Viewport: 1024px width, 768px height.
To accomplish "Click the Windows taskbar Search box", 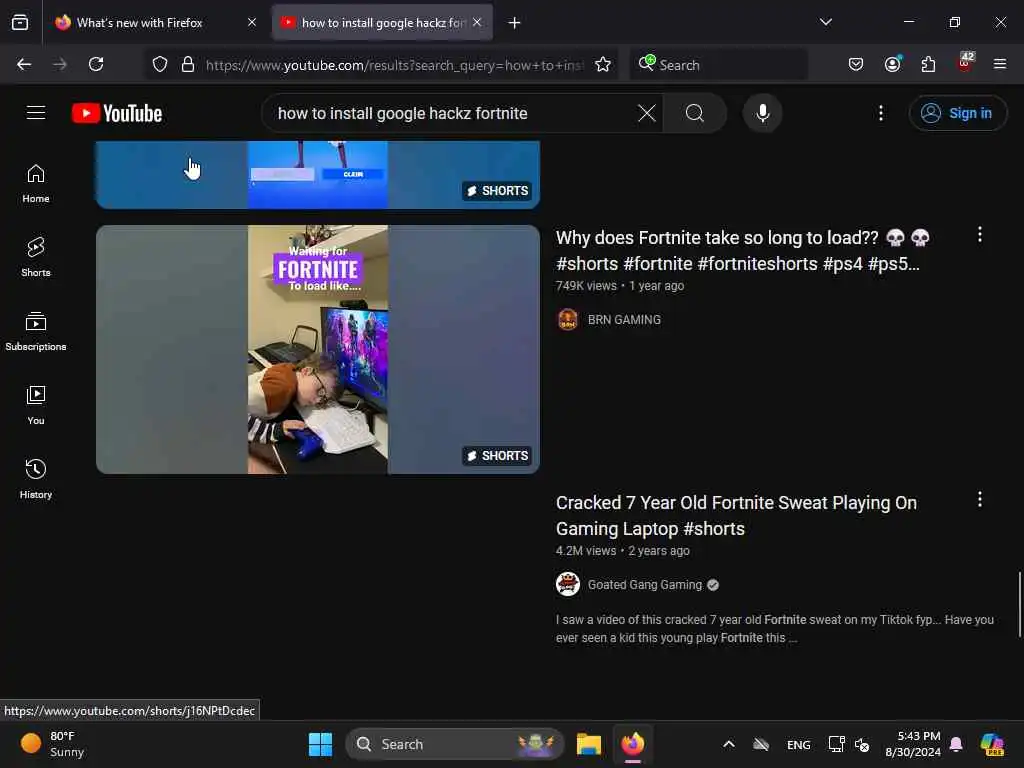I will pos(455,744).
